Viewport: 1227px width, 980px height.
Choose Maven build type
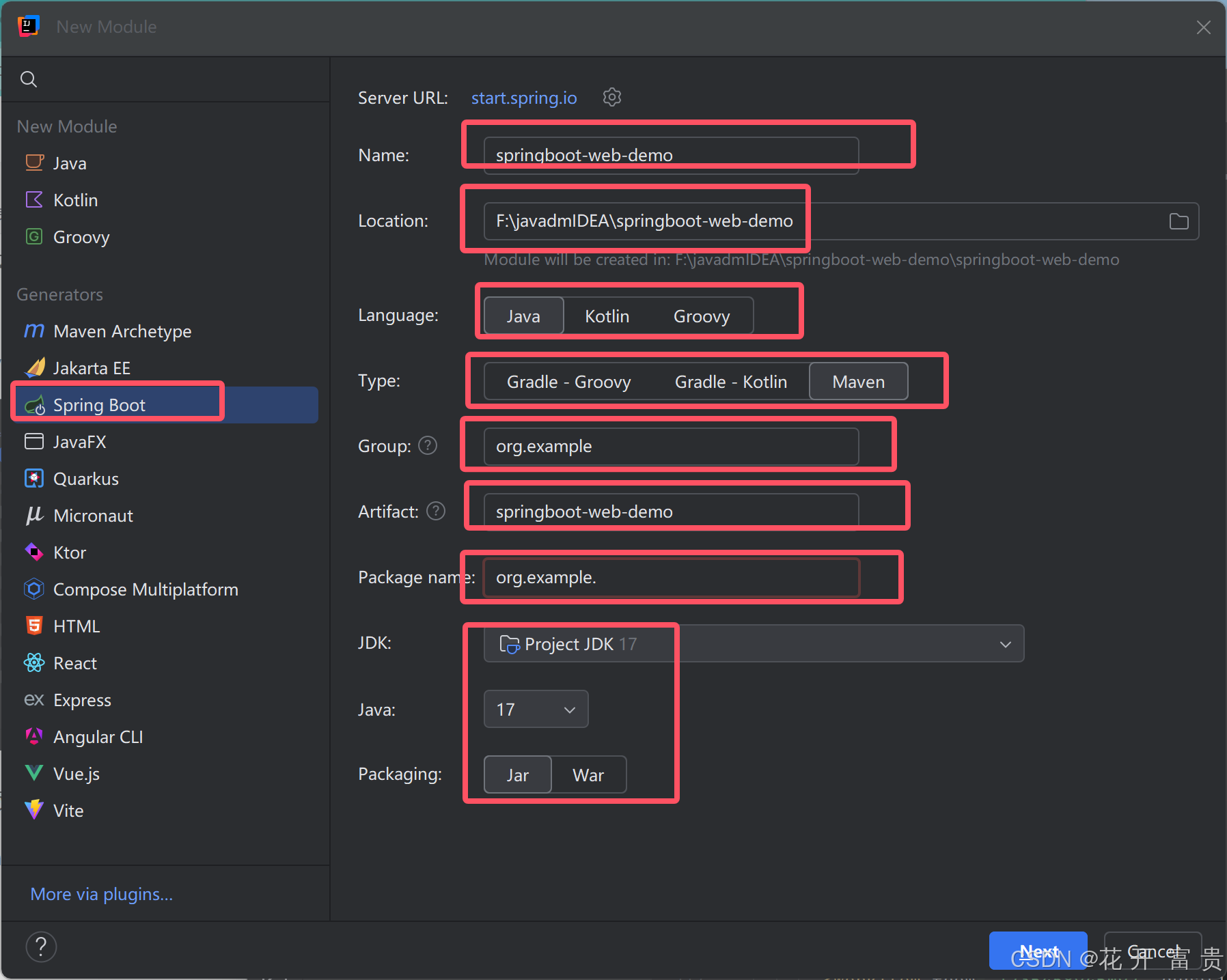click(x=859, y=381)
